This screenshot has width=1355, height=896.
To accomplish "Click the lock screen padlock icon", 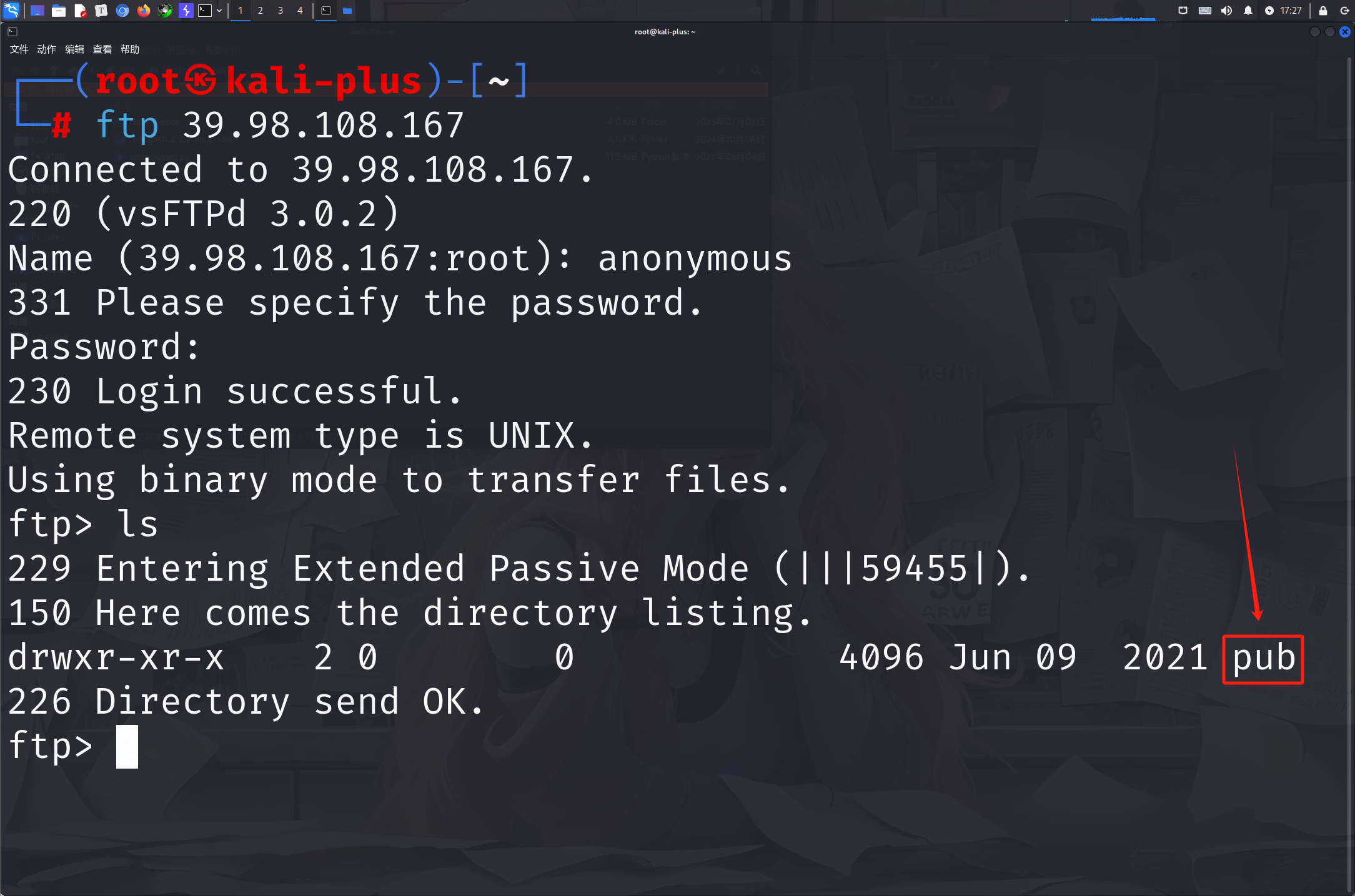I will click(1323, 11).
